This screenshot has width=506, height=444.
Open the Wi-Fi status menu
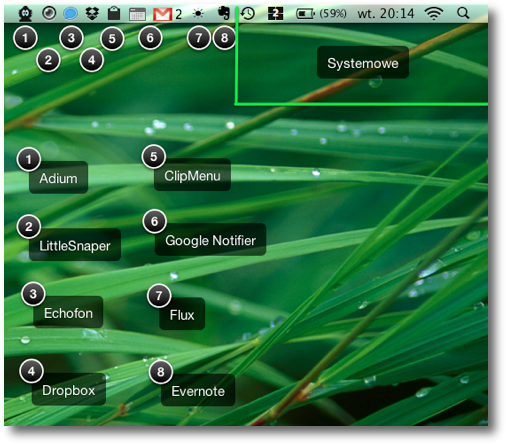click(433, 14)
